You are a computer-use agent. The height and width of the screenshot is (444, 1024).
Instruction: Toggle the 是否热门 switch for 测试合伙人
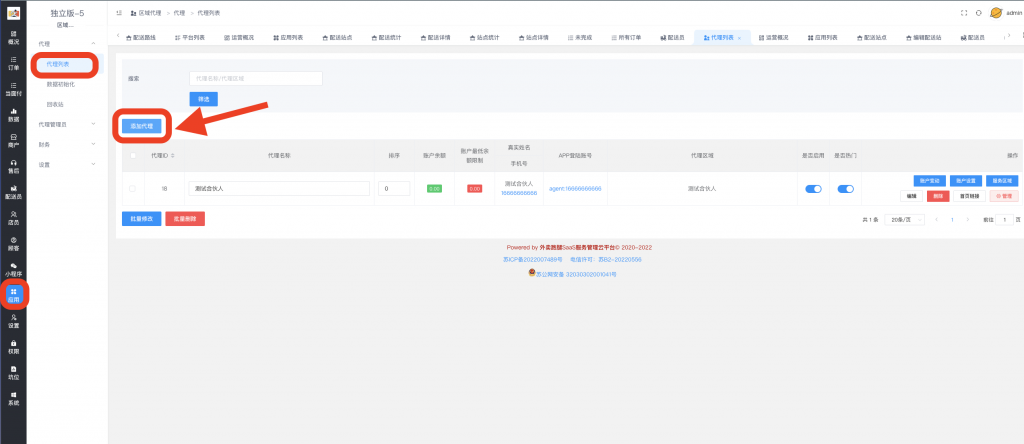846,189
